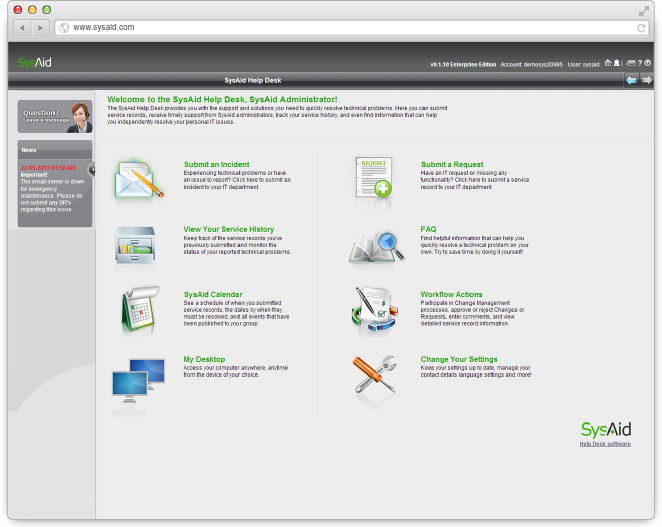Click the browser back navigation button

[x=21, y=27]
